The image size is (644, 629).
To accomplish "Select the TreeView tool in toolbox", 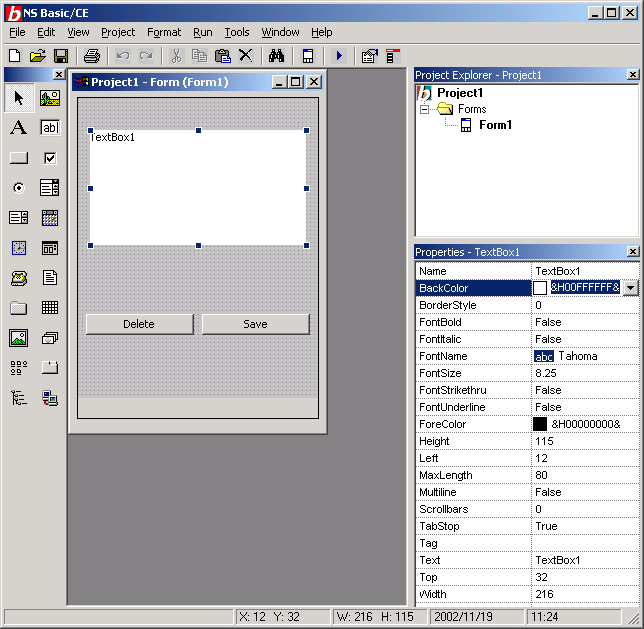I will 19,398.
